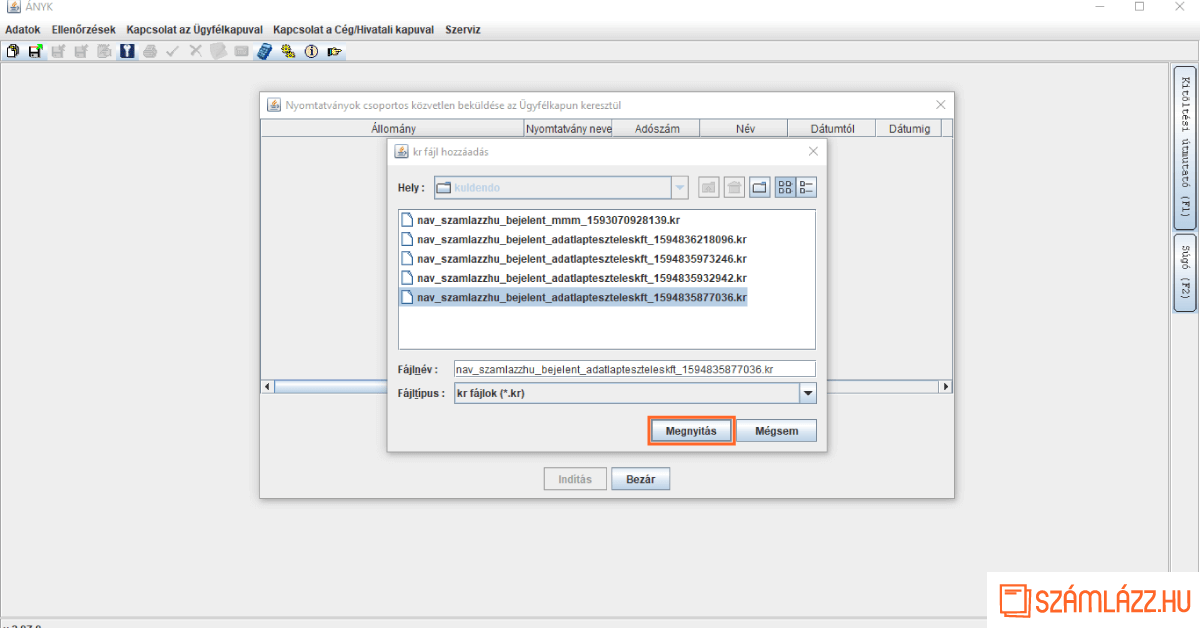Screen dimensions: 1200x628
Task: Click the floppy disk open-form toolbar icon
Action: [35, 51]
